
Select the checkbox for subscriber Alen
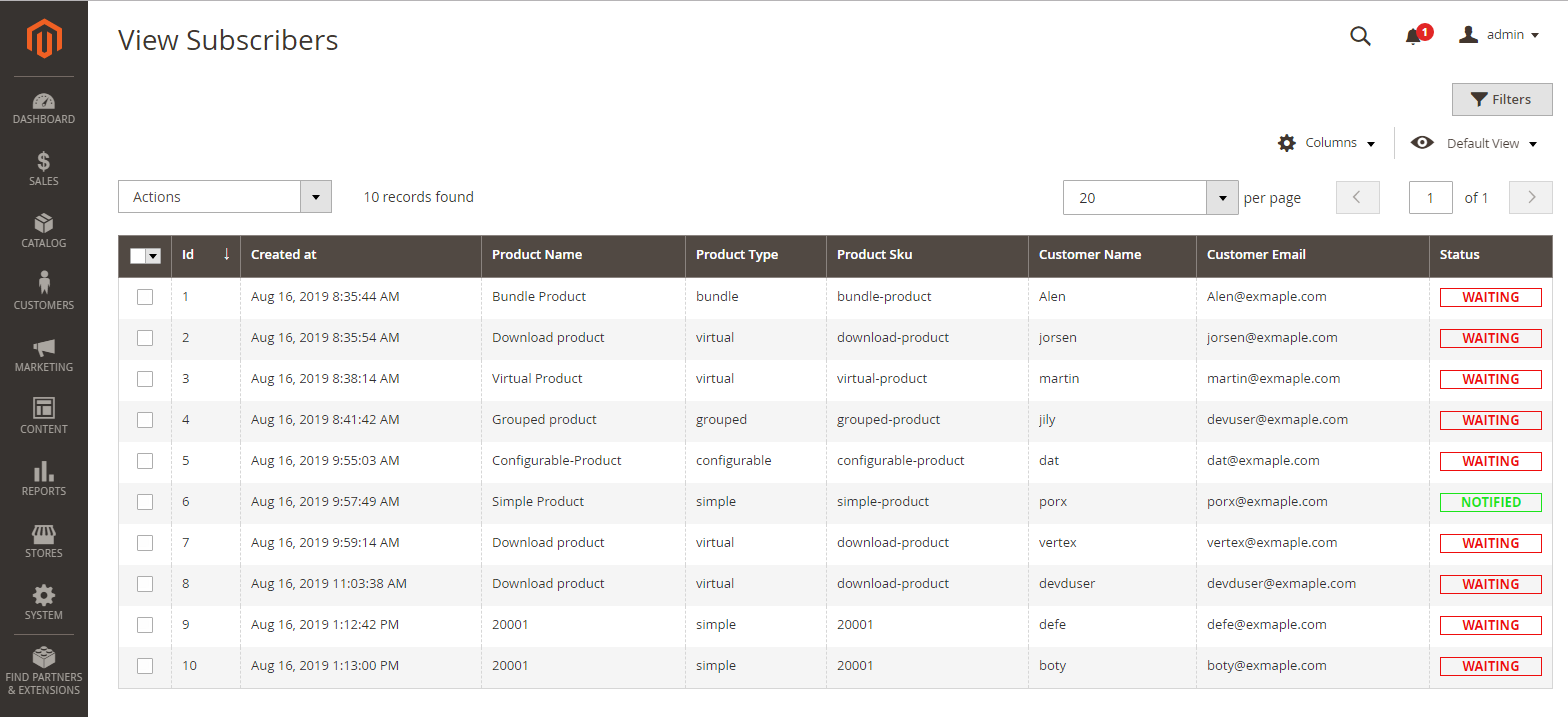click(145, 297)
